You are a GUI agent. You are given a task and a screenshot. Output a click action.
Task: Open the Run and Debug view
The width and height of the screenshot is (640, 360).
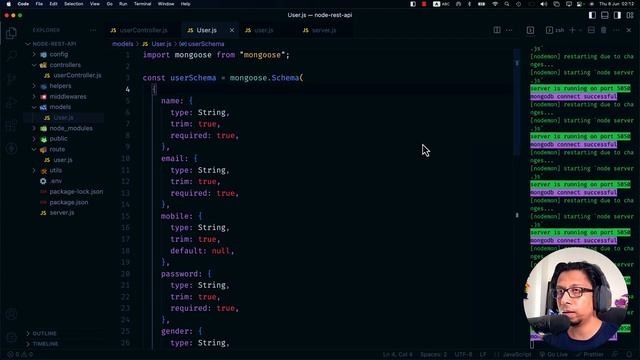coord(11,102)
